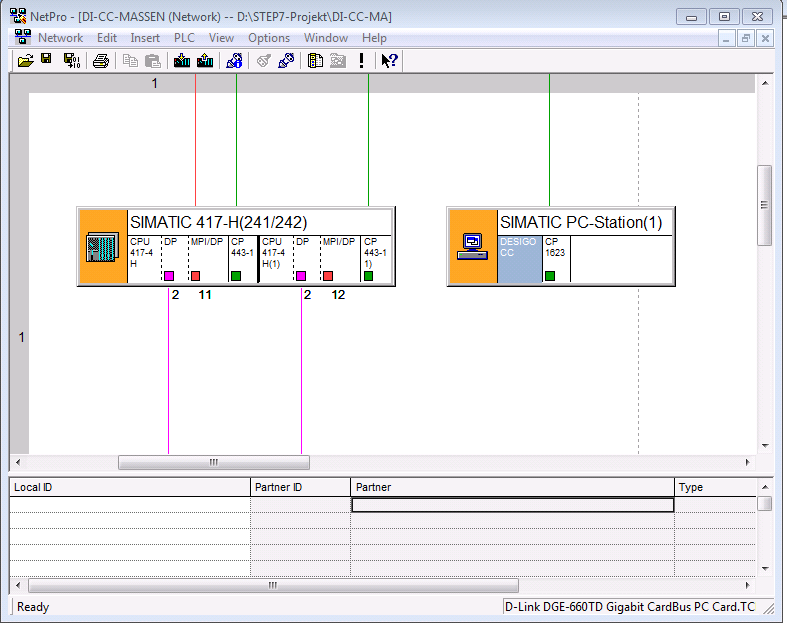Click the exclamation mark toolbar icon
787x623 pixels.
361,61
